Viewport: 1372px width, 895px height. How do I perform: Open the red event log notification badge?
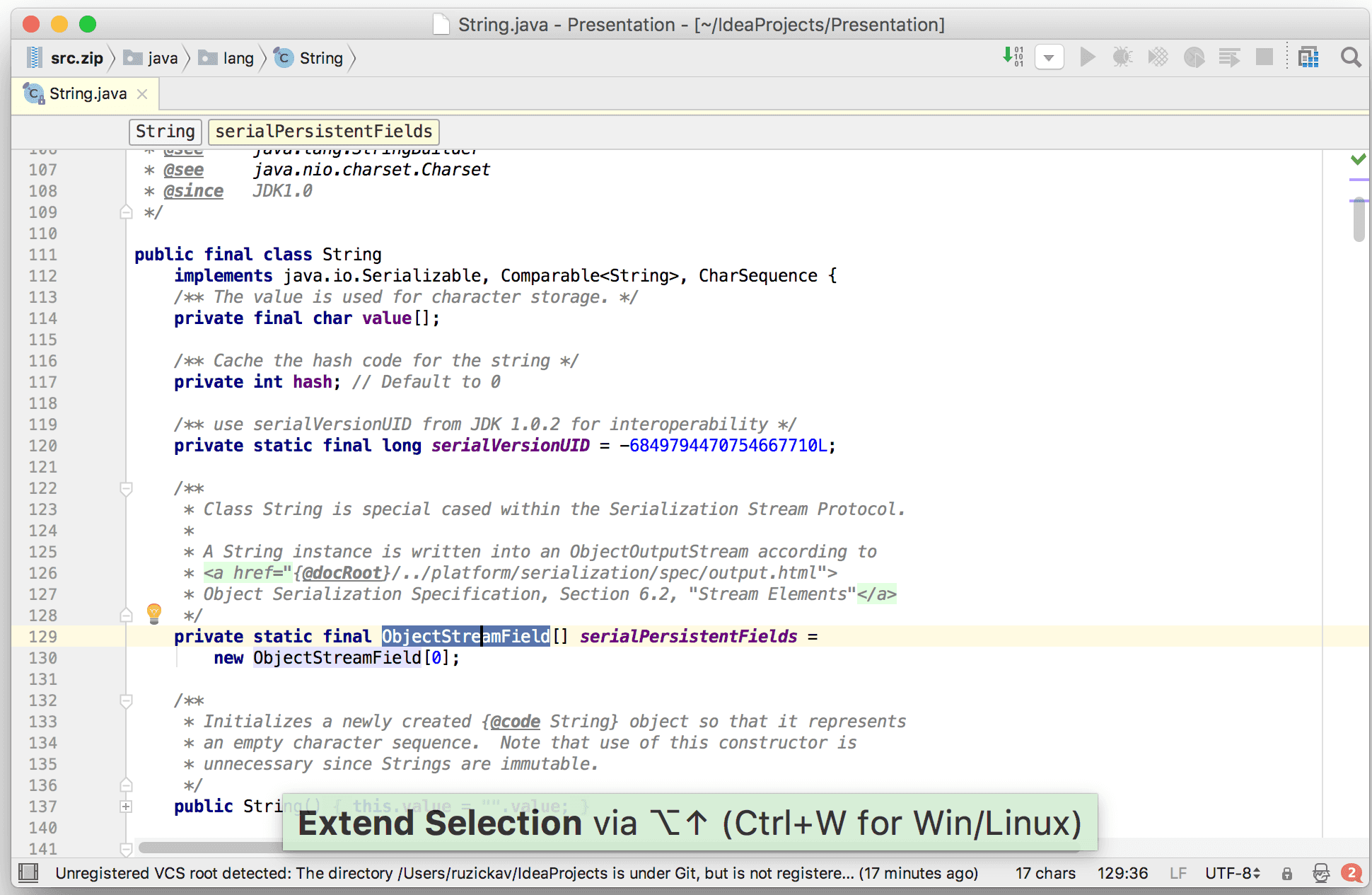point(1351,873)
